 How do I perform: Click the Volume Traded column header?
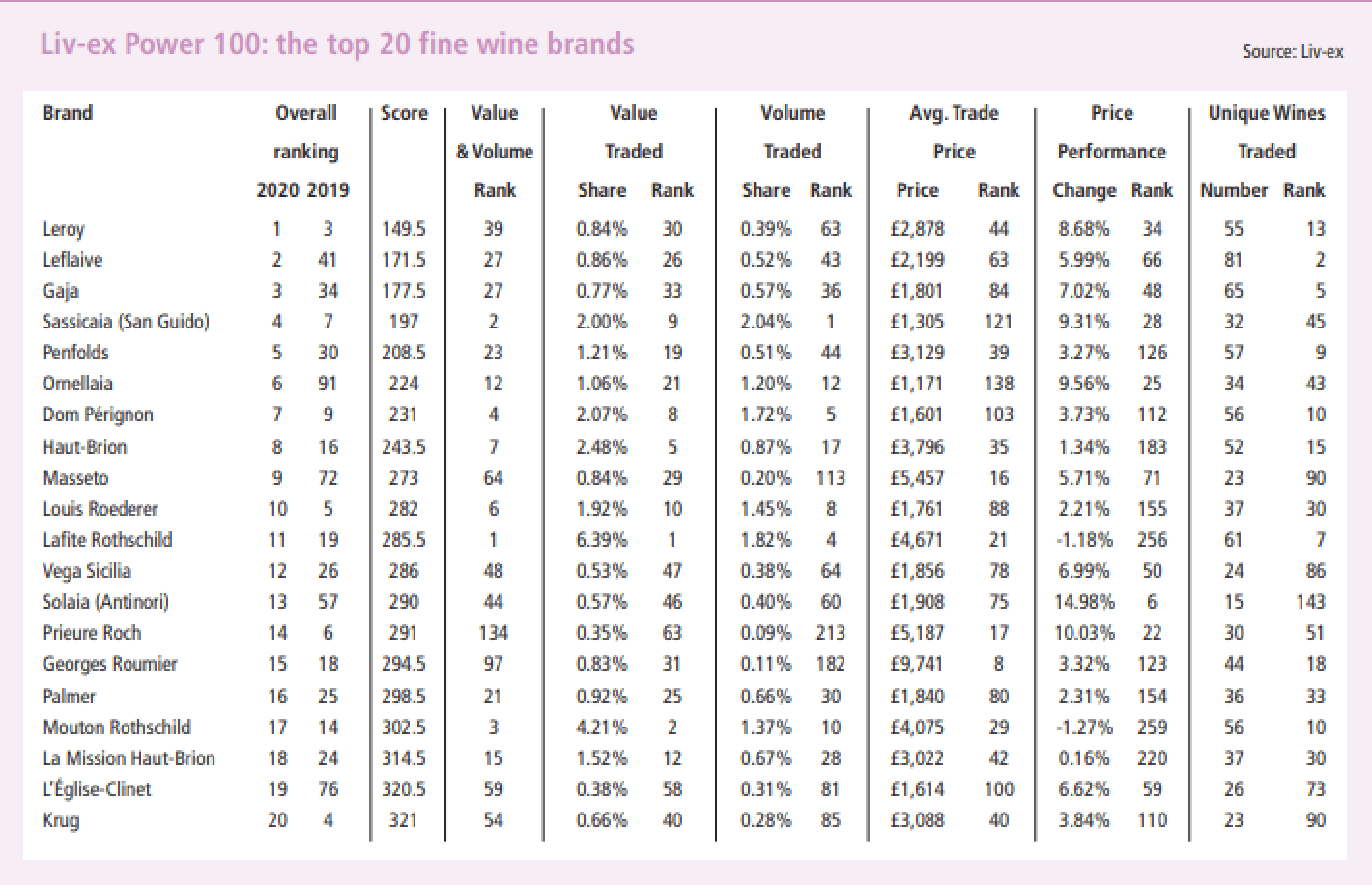793,132
